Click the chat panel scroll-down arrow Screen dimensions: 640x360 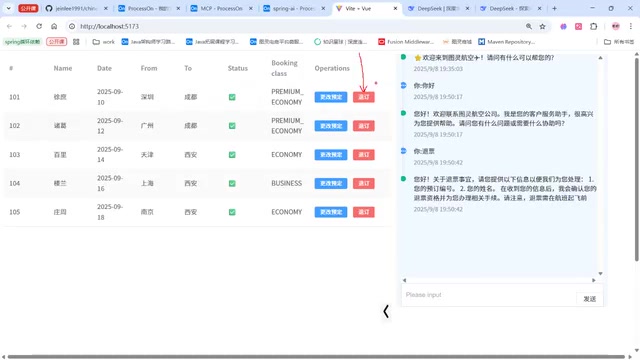click(x=600, y=273)
